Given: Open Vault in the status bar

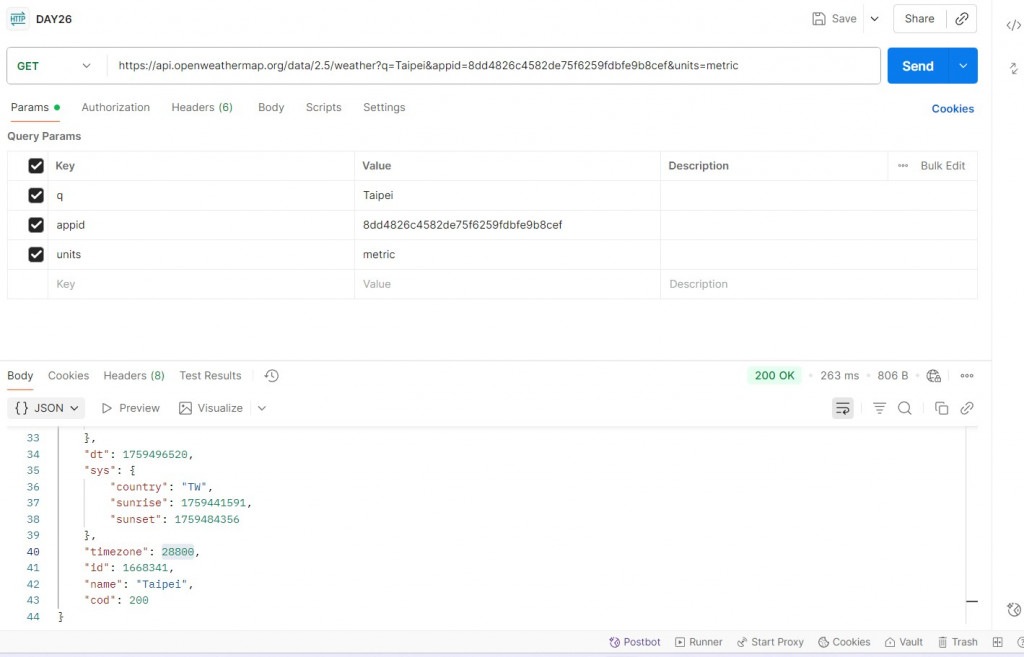Looking at the screenshot, I should [x=904, y=642].
